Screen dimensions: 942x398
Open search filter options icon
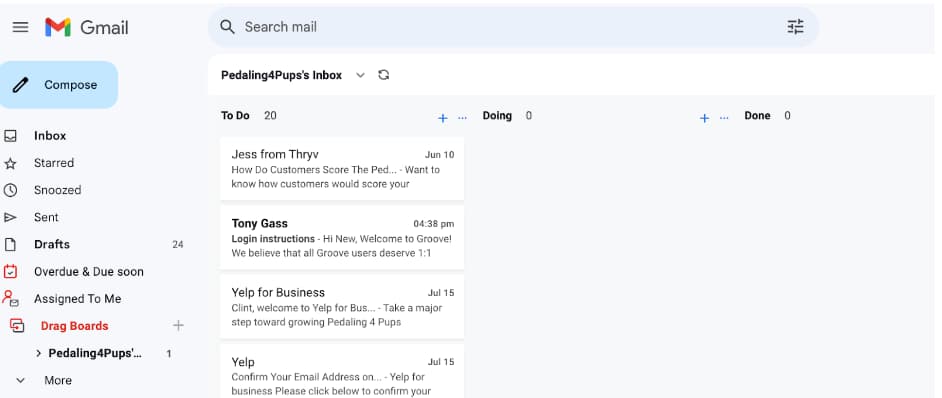point(795,27)
